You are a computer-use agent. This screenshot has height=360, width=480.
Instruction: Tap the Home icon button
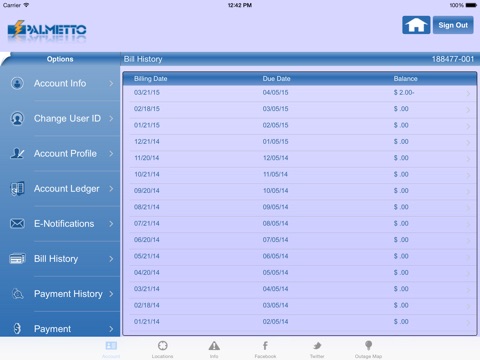pyautogui.click(x=416, y=25)
